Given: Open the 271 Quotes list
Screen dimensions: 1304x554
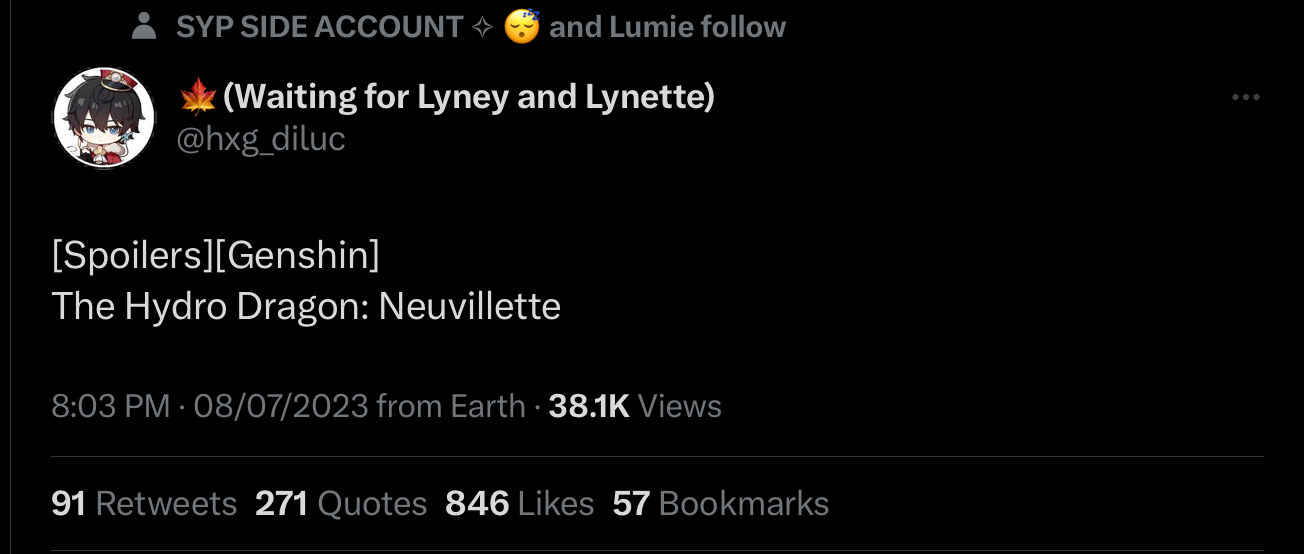Looking at the screenshot, I should click(340, 503).
